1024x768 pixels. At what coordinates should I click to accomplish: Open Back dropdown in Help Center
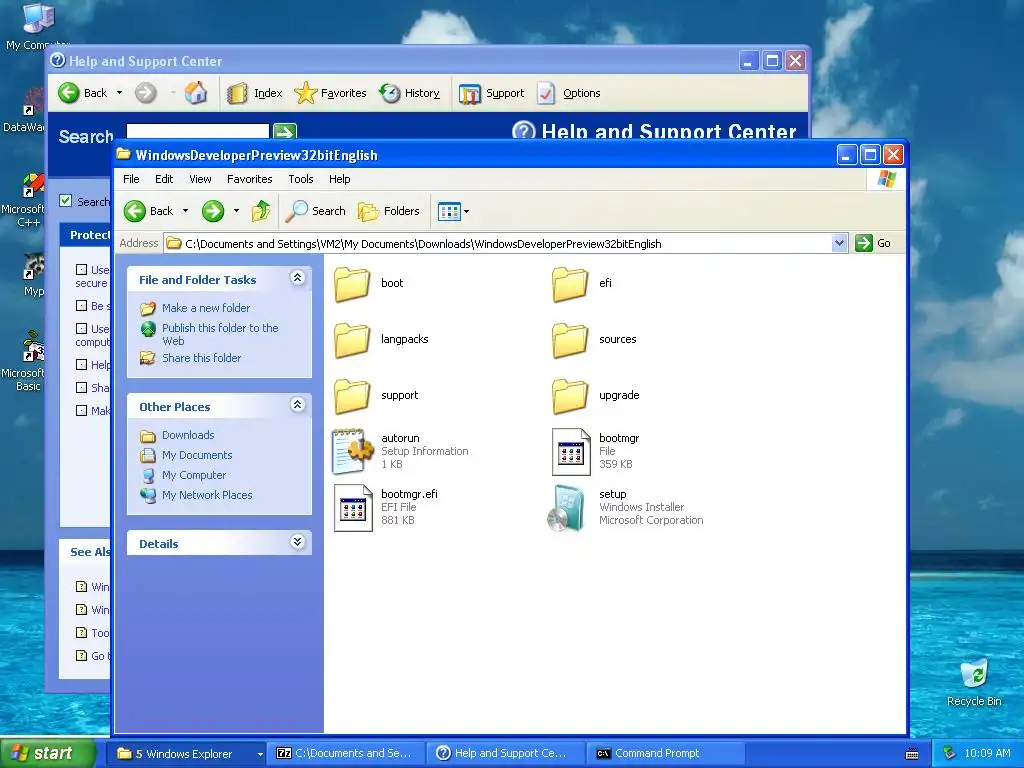120,93
